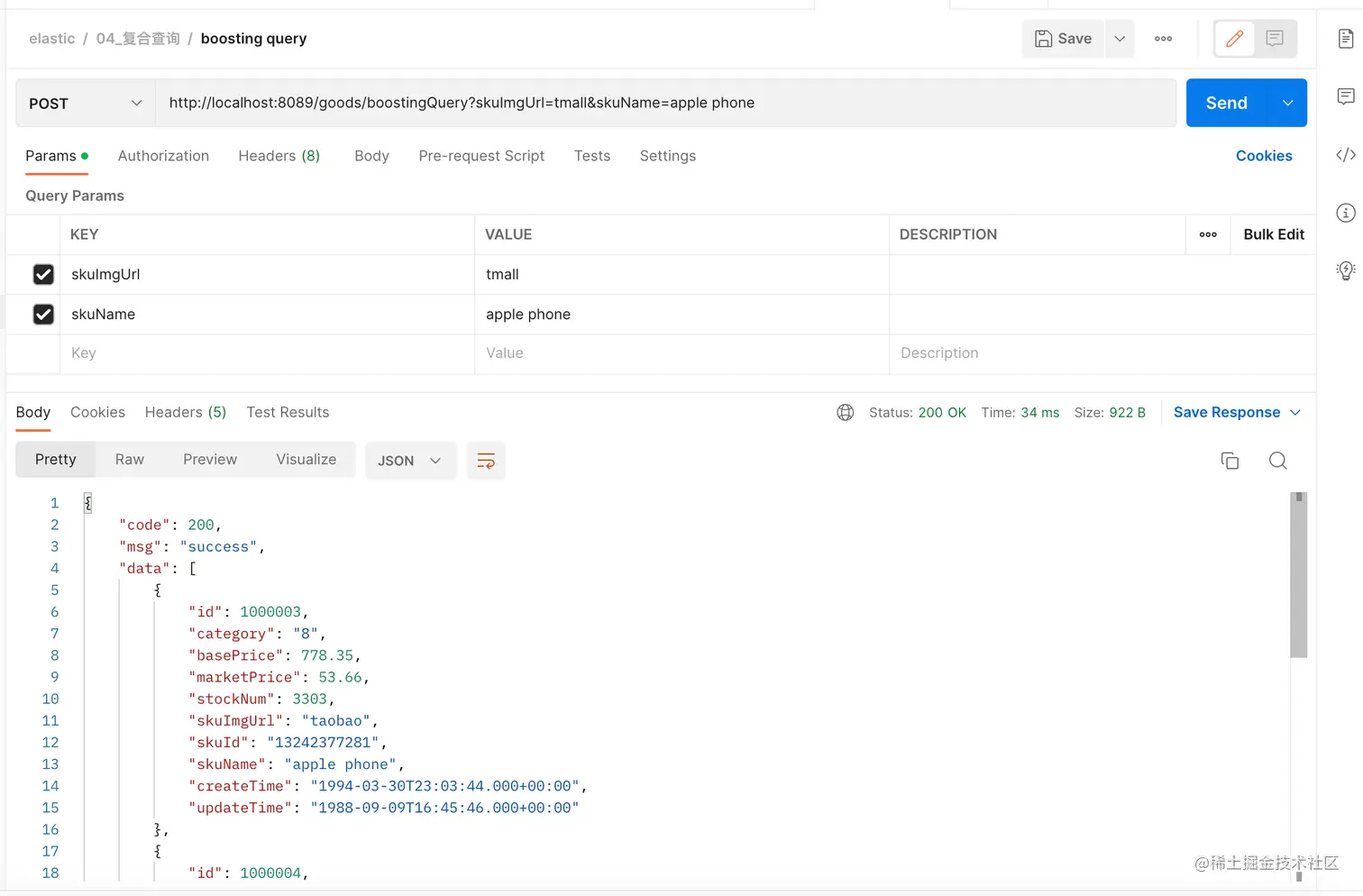Toggle line wrap icon in response toolbar
The width and height of the screenshot is (1363, 896).
[x=486, y=461]
